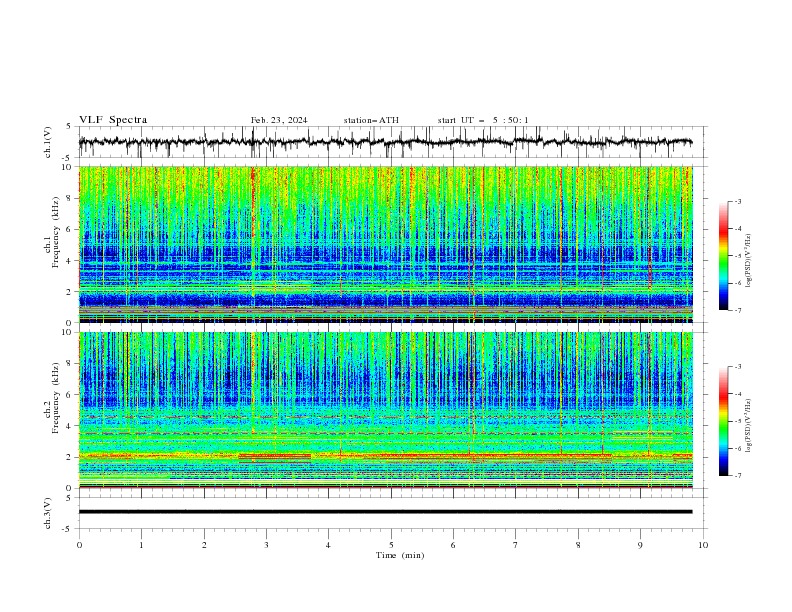
Task: Click time axis tick label "5"
Action: [391, 545]
